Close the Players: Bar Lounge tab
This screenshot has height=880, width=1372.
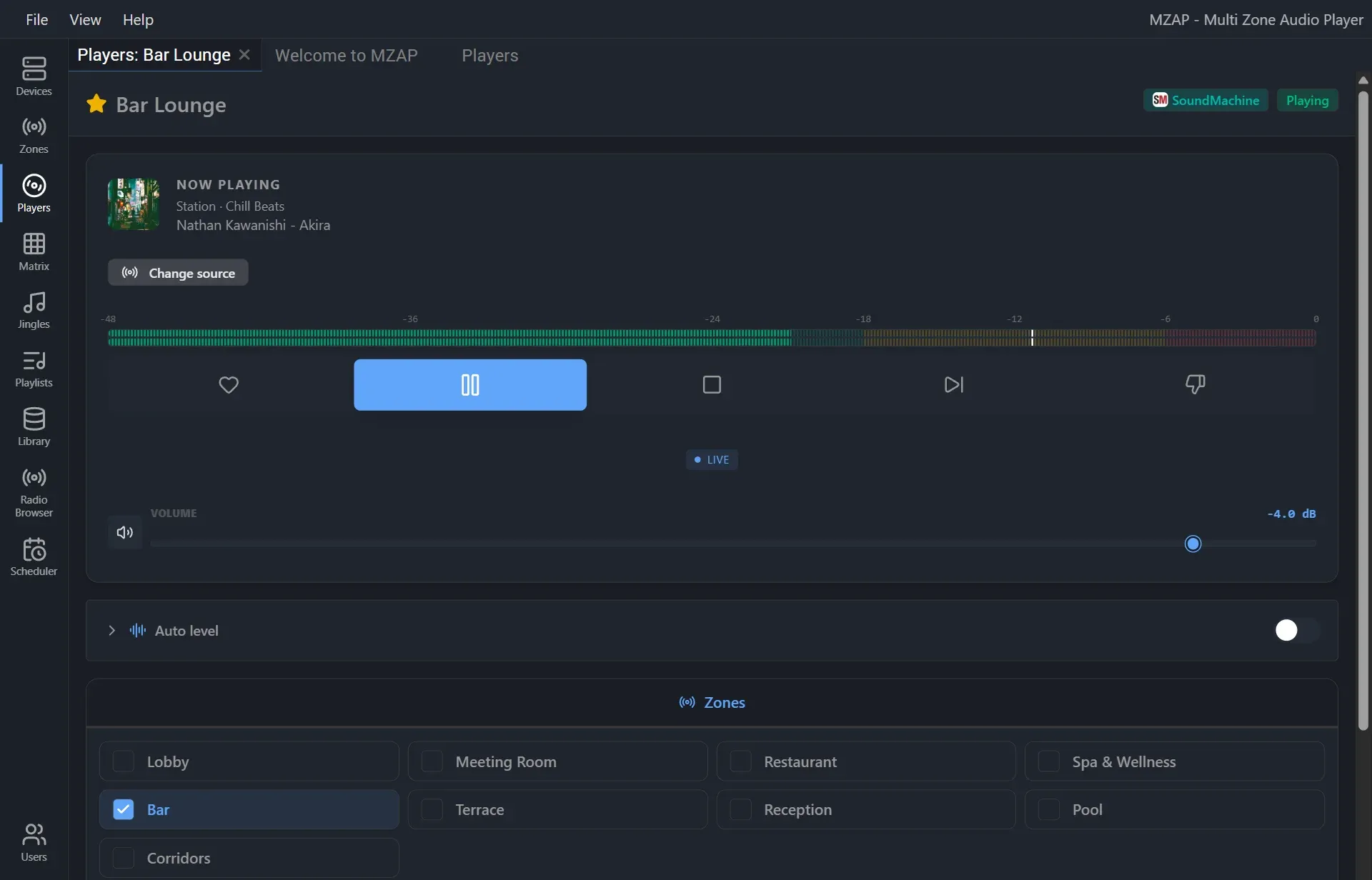[244, 54]
